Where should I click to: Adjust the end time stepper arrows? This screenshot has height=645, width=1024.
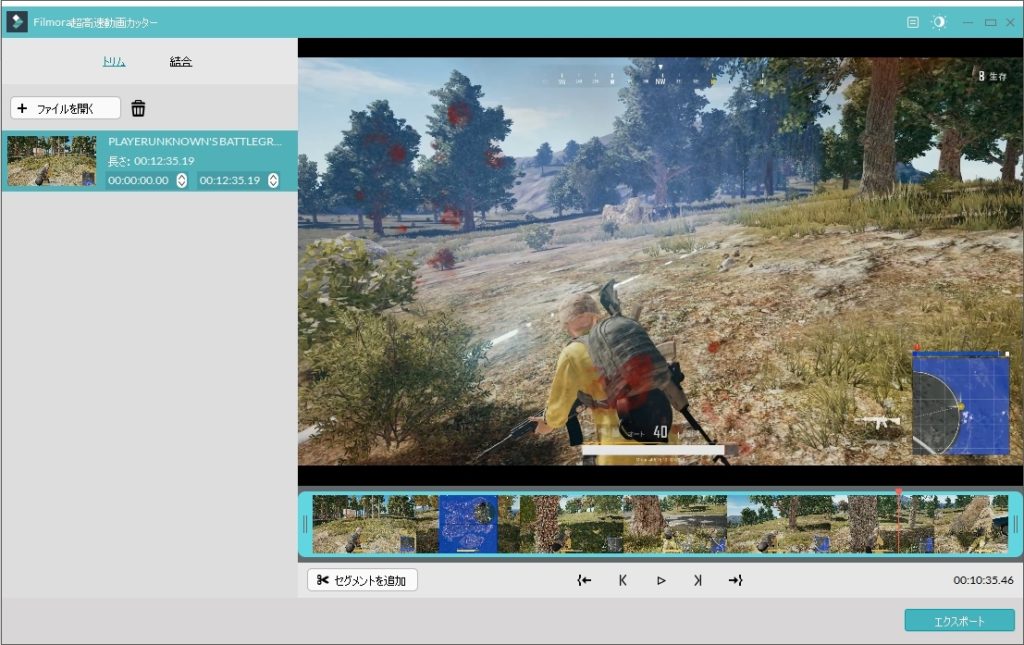pyautogui.click(x=273, y=180)
